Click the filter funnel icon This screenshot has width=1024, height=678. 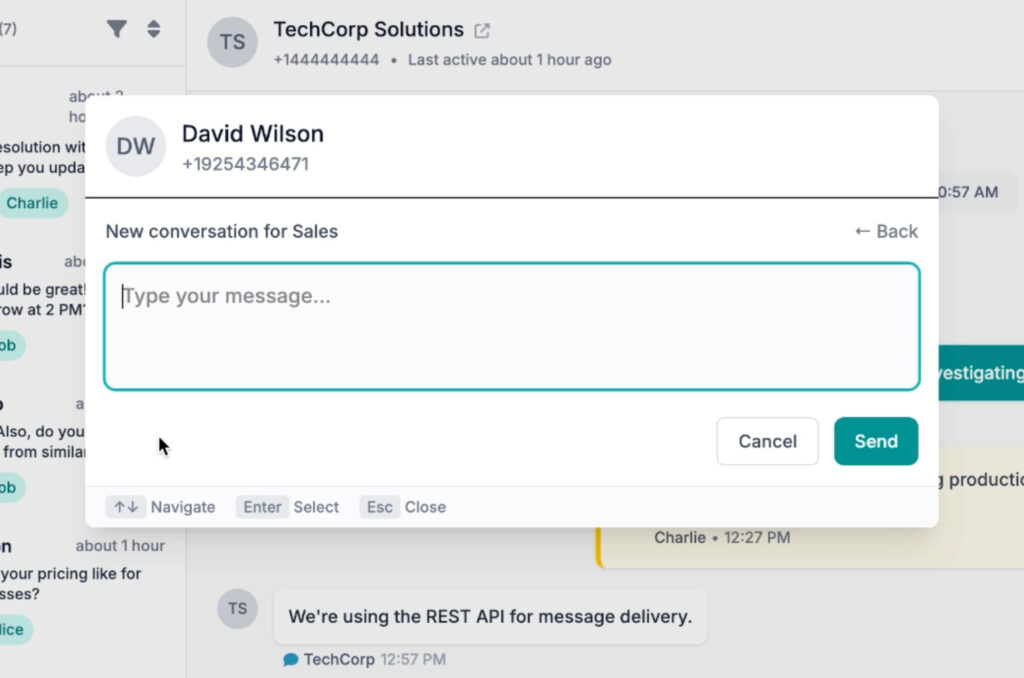tap(117, 29)
